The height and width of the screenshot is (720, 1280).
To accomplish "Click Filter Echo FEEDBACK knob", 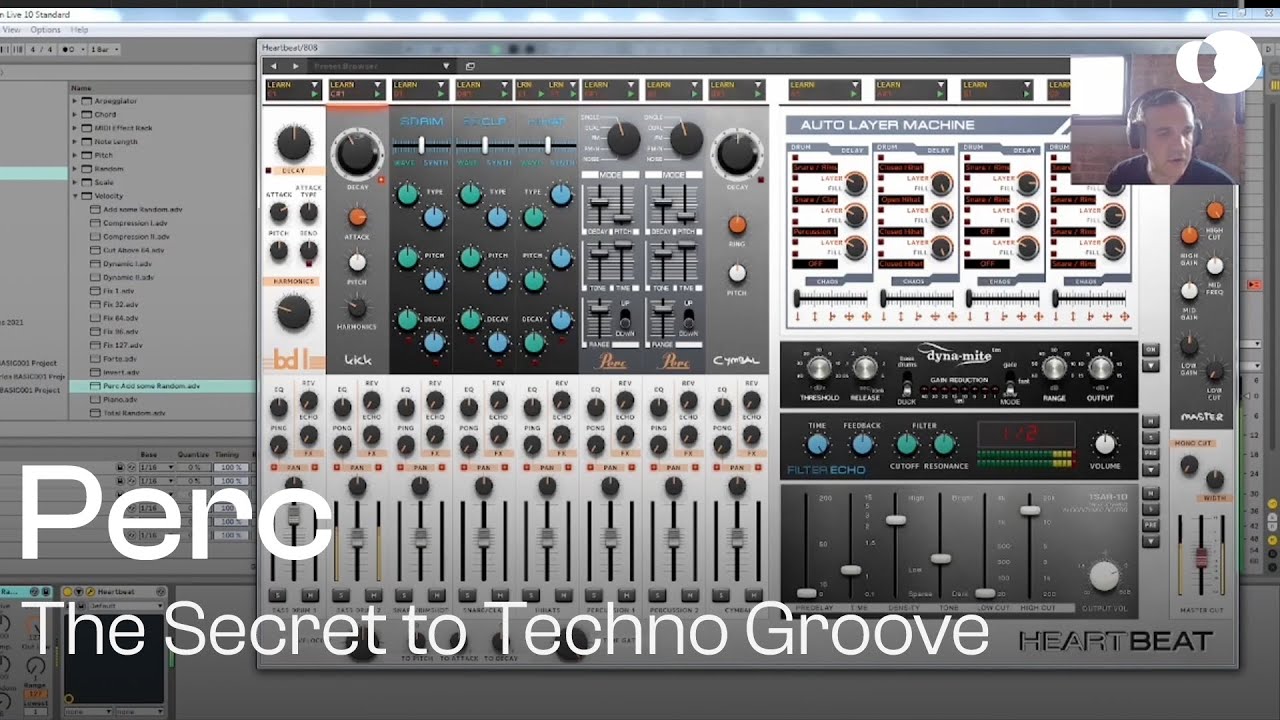I will tap(862, 445).
